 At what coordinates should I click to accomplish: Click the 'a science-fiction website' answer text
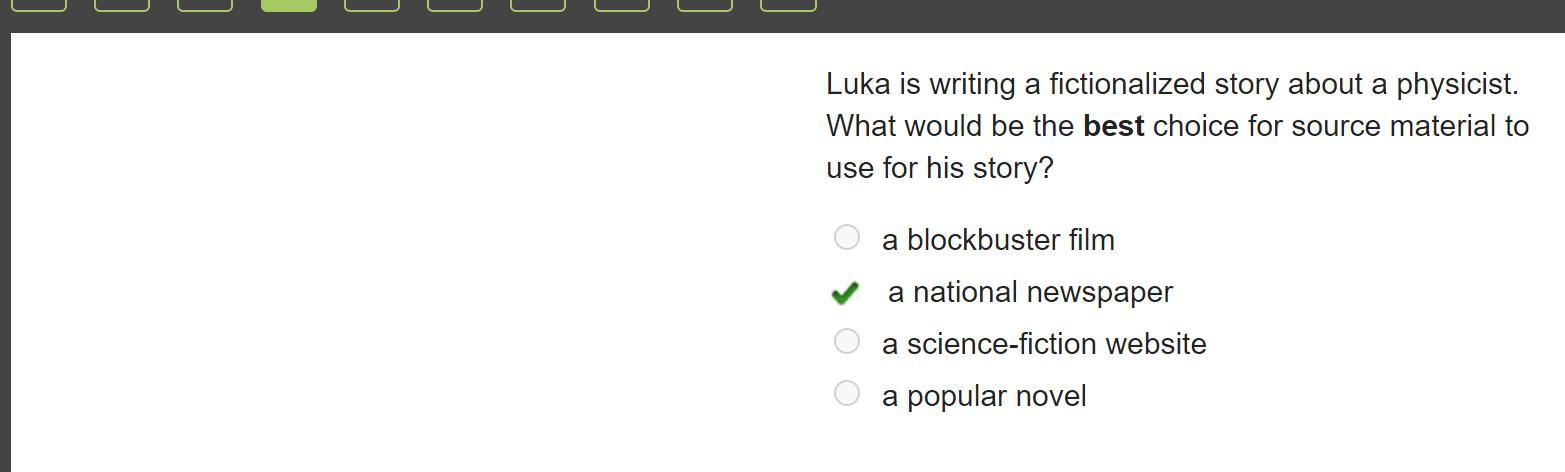[x=1044, y=344]
